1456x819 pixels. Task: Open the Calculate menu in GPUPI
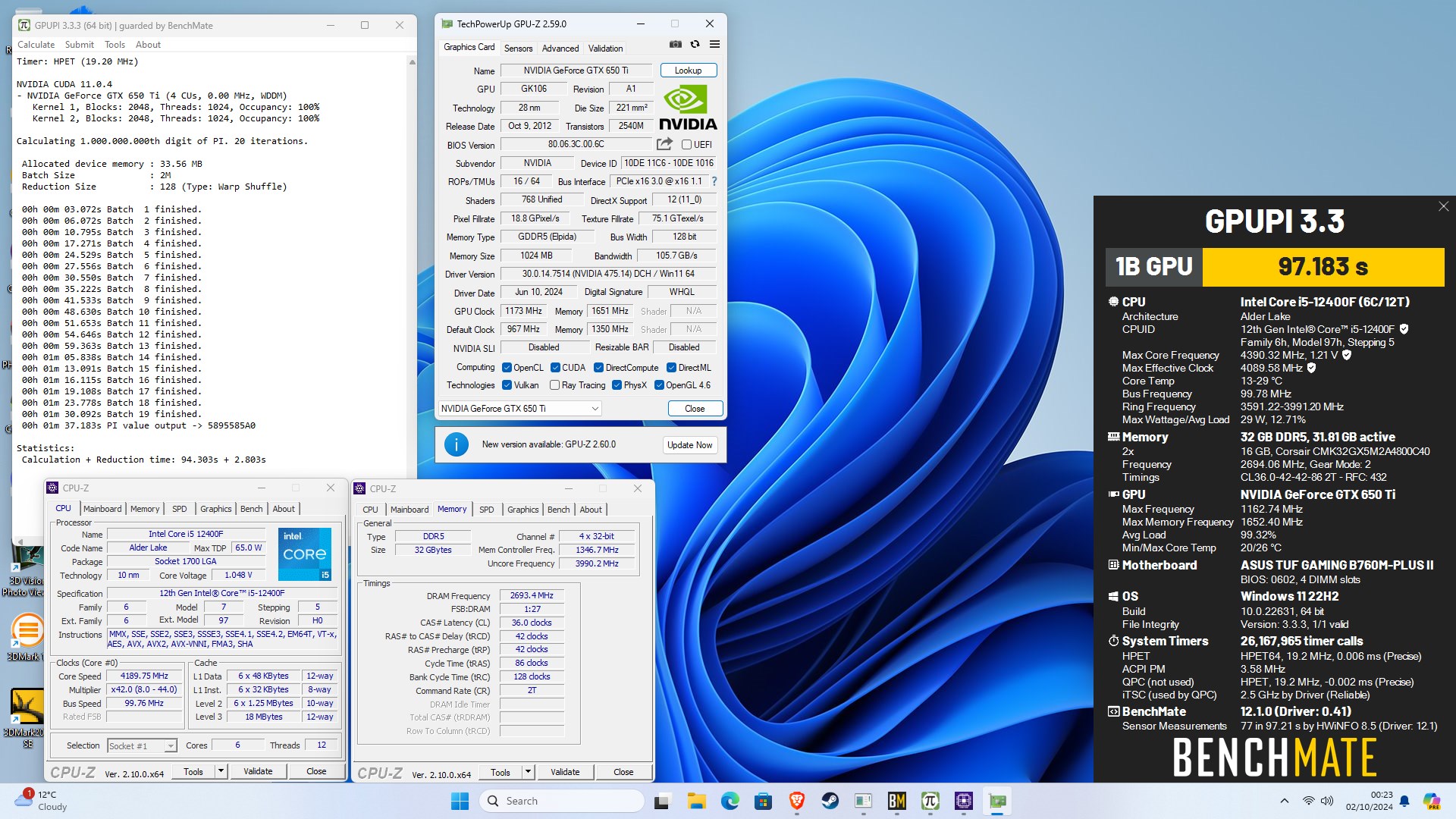tap(36, 45)
